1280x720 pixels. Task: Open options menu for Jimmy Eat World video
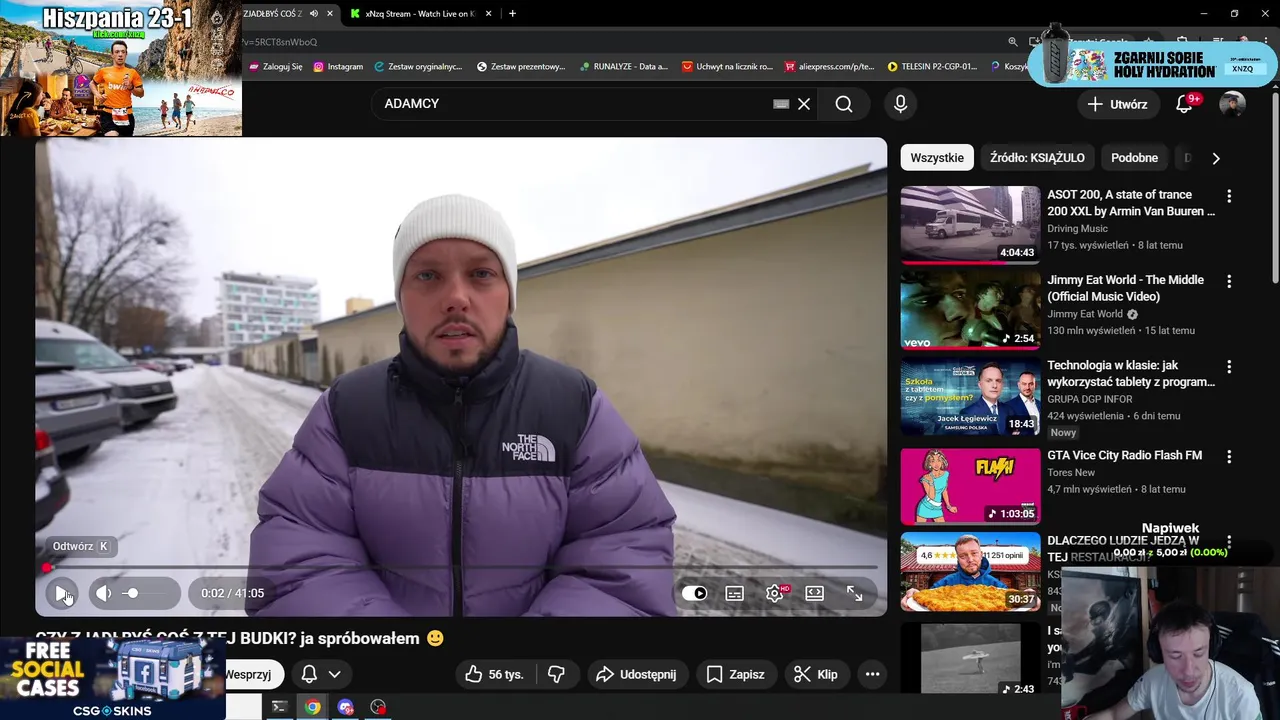[1229, 282]
